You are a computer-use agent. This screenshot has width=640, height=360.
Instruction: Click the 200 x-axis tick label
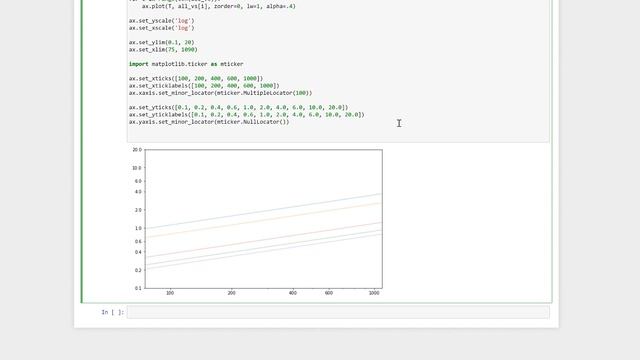tap(231, 293)
